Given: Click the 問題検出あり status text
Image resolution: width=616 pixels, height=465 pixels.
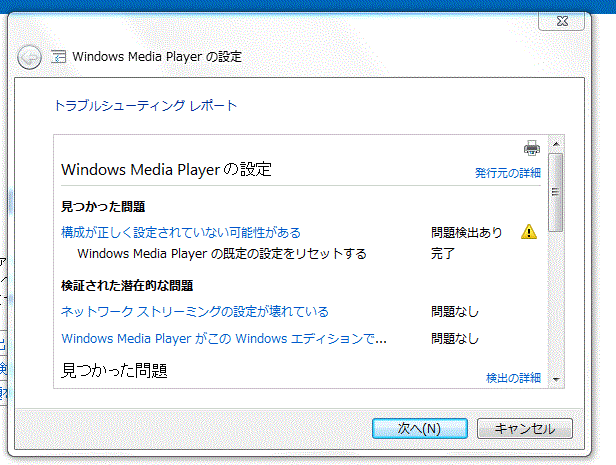Looking at the screenshot, I should (467, 232).
